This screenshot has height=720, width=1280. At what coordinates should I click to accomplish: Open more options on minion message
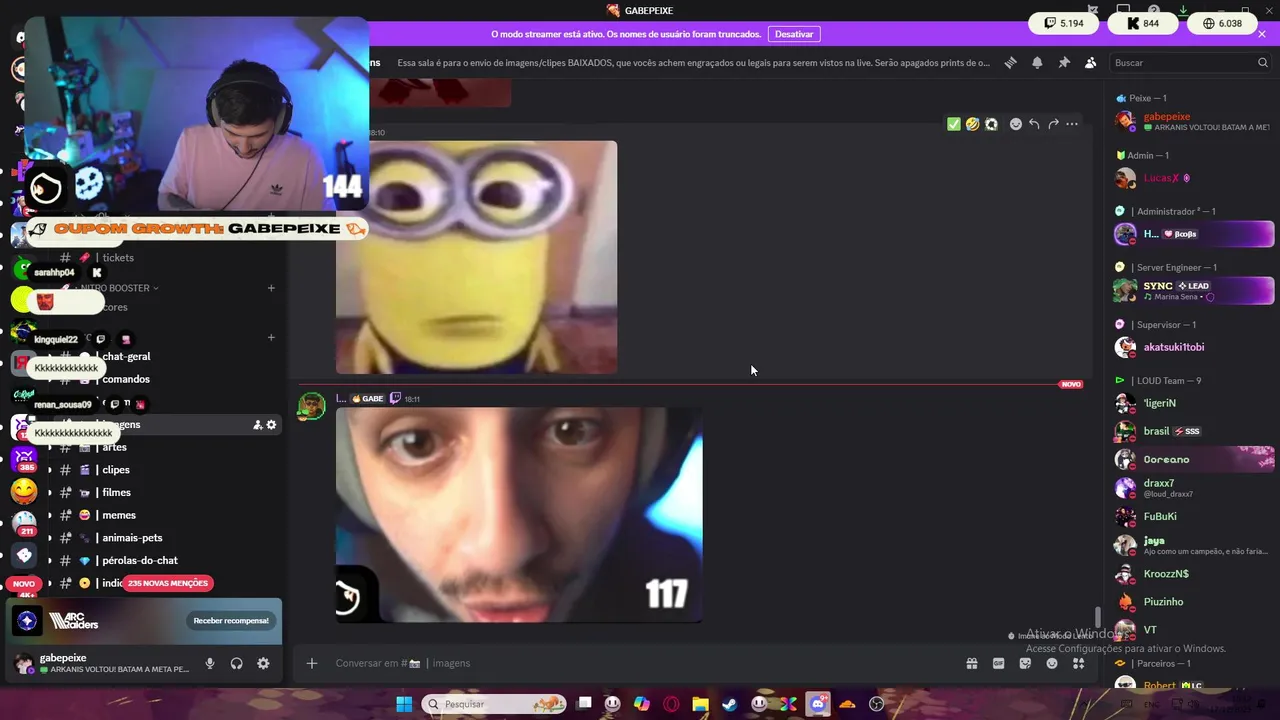point(1072,124)
